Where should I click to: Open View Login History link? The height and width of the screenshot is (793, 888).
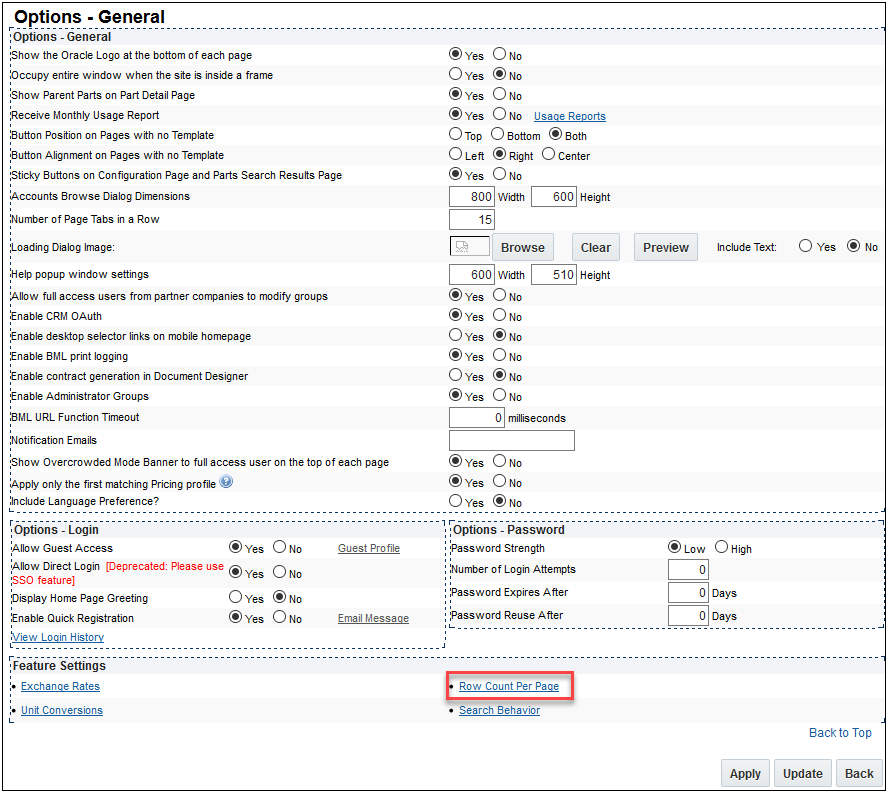click(58, 637)
